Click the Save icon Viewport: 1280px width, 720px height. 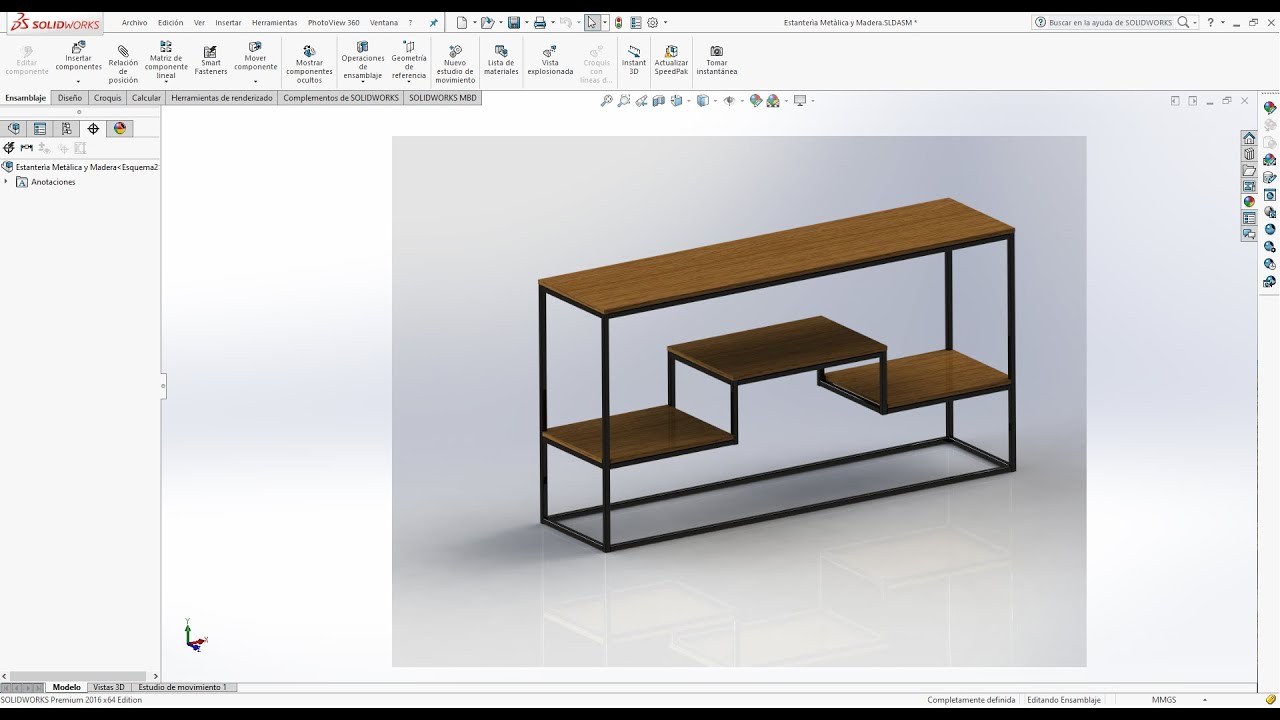click(x=513, y=22)
